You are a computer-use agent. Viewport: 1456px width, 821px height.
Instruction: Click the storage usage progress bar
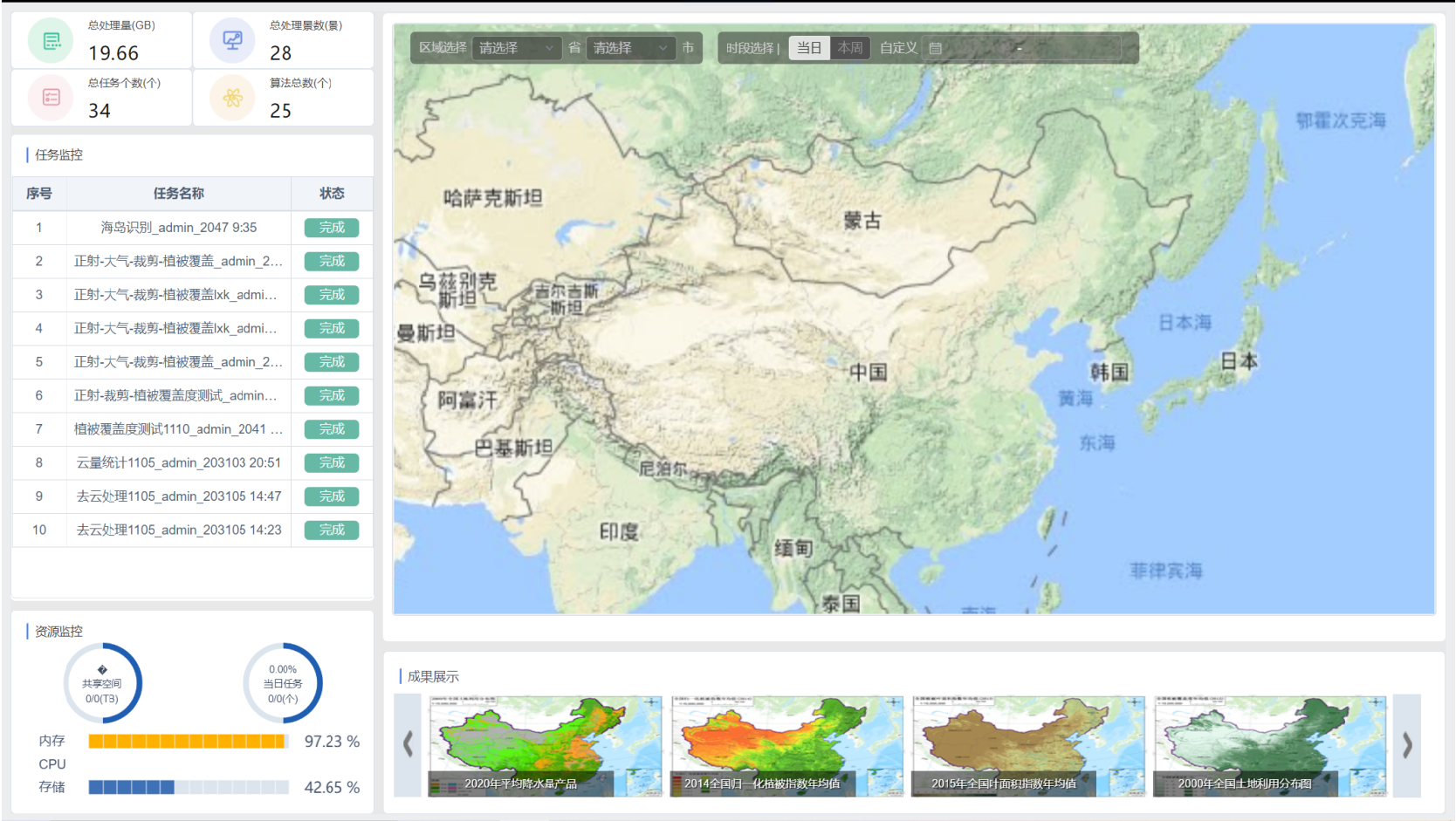189,787
